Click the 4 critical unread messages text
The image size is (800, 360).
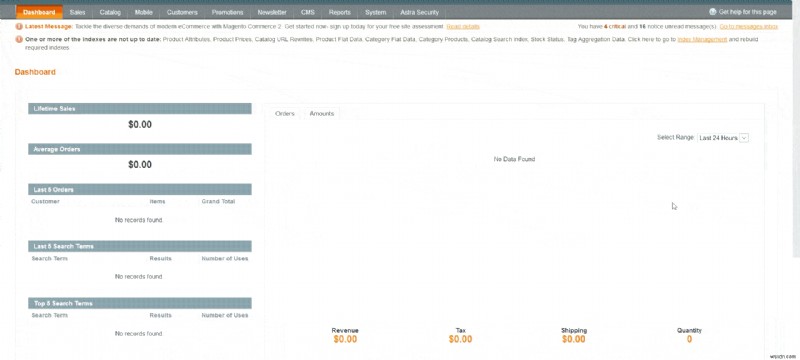[x=615, y=27]
